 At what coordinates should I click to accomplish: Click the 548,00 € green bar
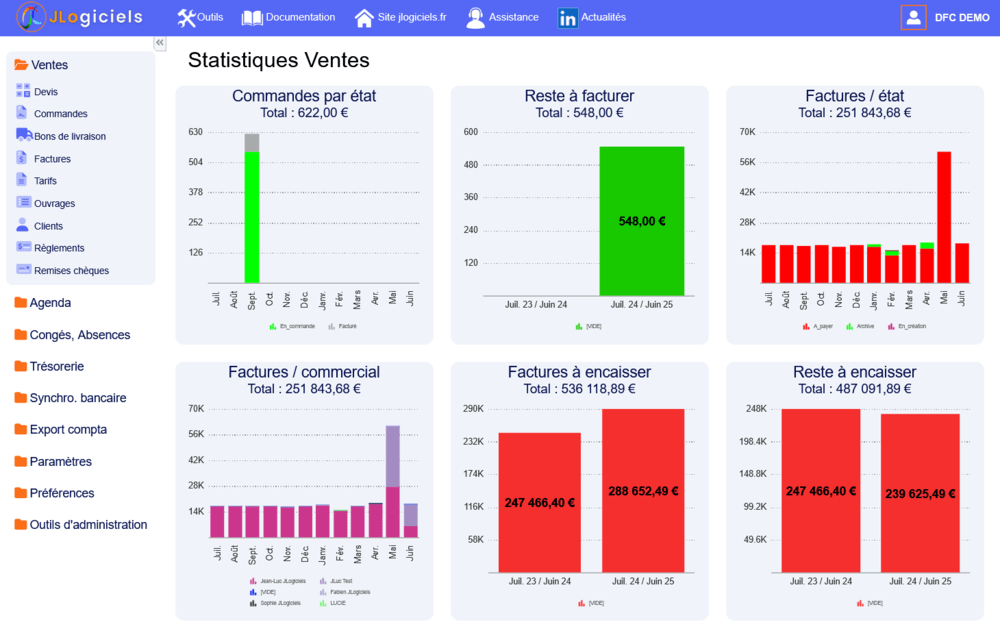641,221
